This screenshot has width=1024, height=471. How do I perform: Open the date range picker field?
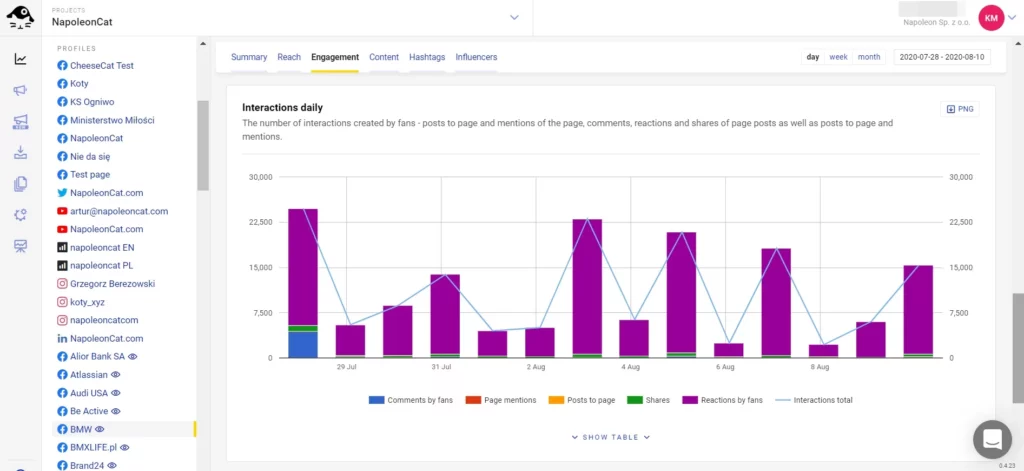[940, 57]
